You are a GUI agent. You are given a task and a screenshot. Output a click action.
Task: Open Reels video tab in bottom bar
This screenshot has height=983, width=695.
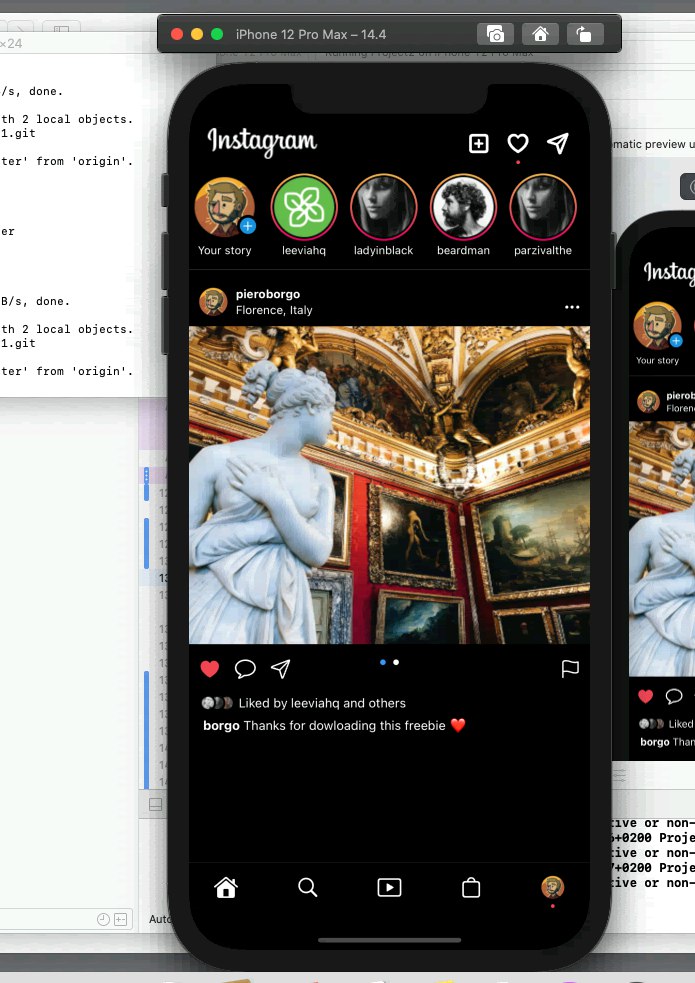(x=389, y=888)
